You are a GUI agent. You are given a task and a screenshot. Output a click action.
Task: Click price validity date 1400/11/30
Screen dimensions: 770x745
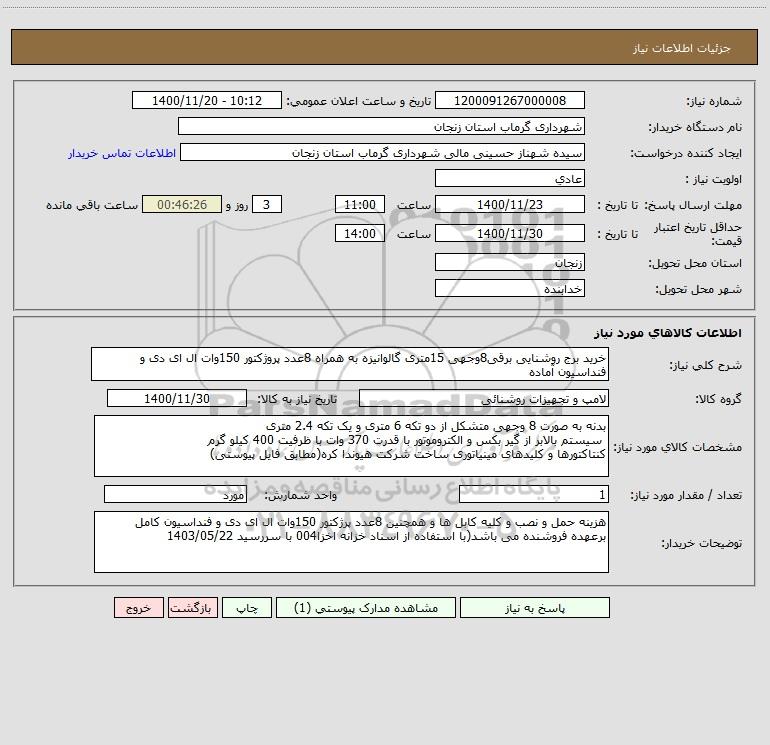tap(510, 233)
